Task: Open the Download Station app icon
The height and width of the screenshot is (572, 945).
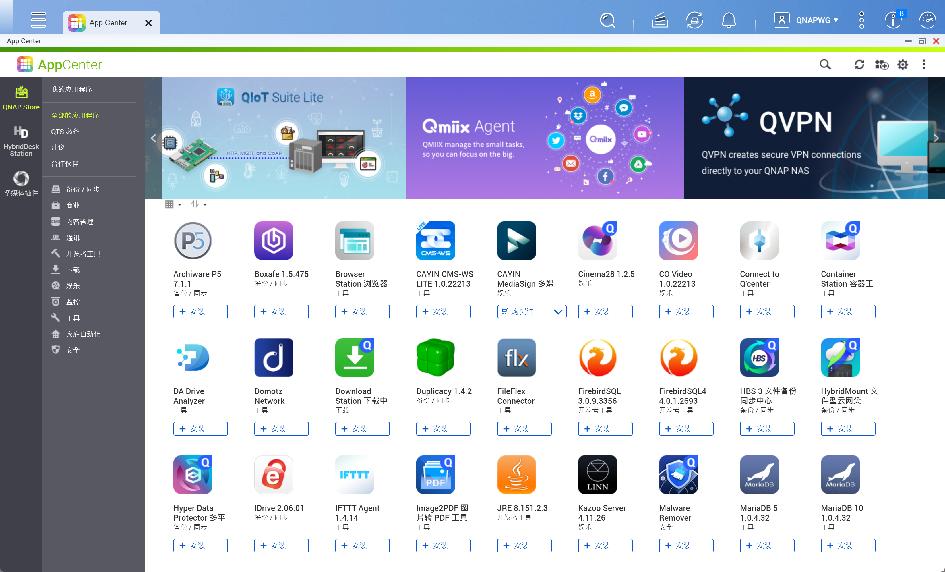Action: (x=354, y=357)
